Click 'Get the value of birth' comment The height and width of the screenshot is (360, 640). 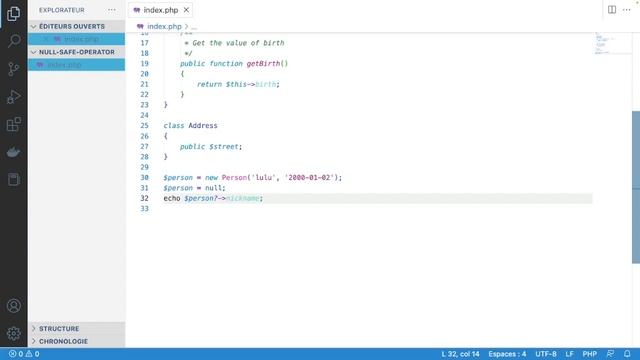[x=238, y=43]
